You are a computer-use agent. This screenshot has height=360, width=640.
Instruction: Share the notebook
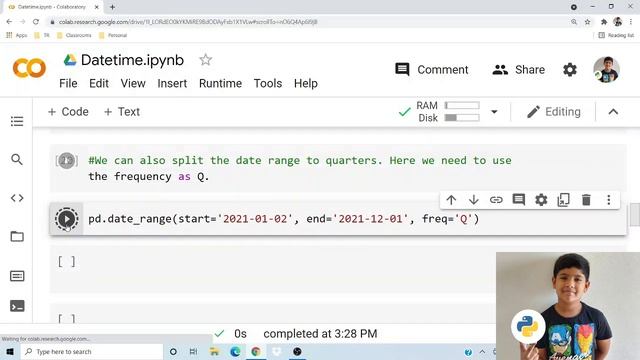click(518, 70)
